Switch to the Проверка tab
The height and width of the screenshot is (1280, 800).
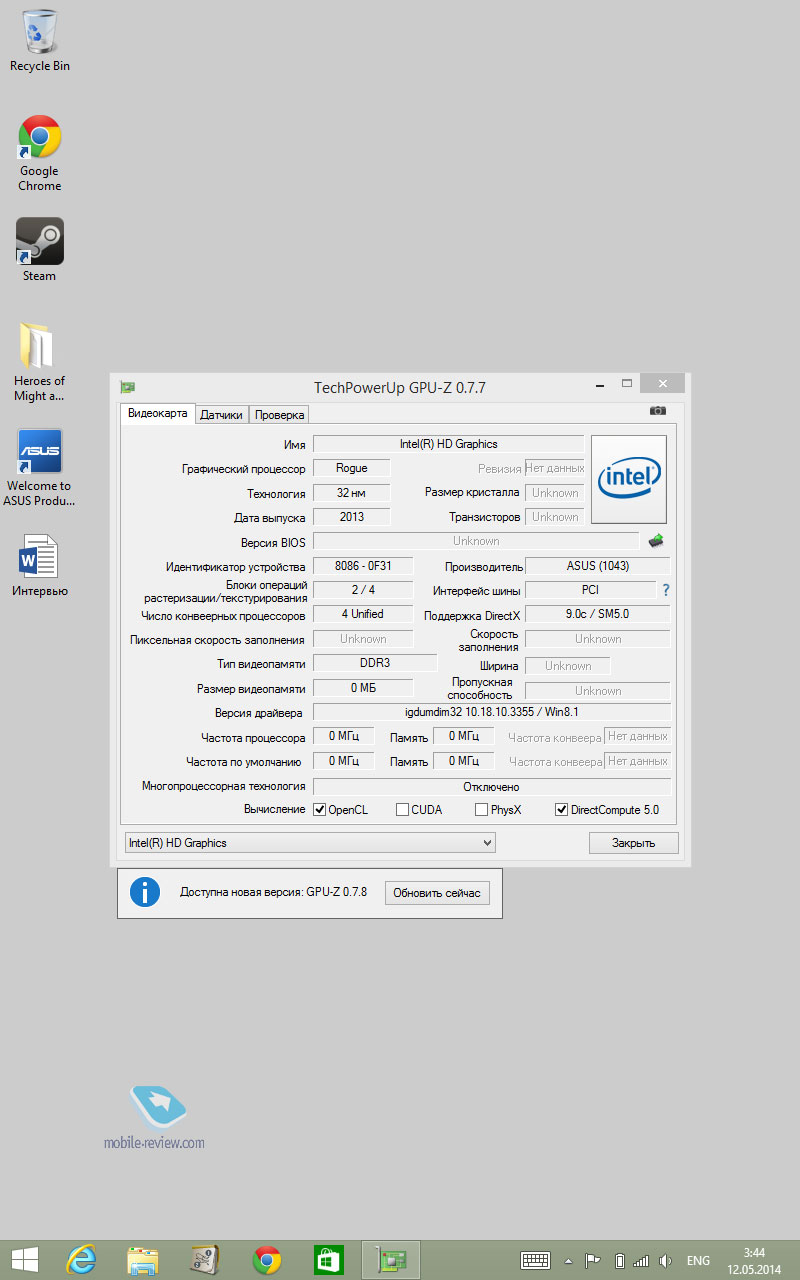coord(279,415)
